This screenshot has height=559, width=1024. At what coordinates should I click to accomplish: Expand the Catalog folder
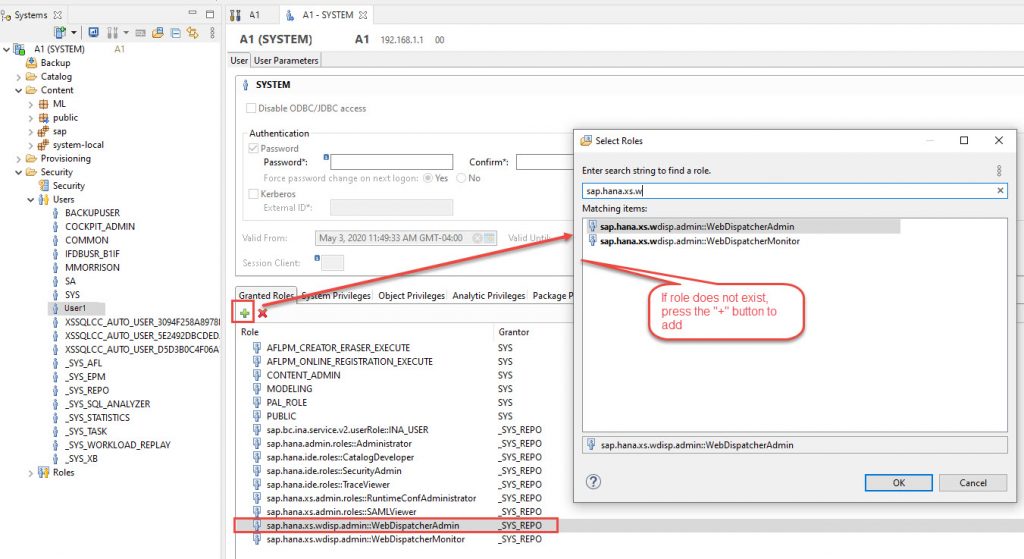point(18,77)
